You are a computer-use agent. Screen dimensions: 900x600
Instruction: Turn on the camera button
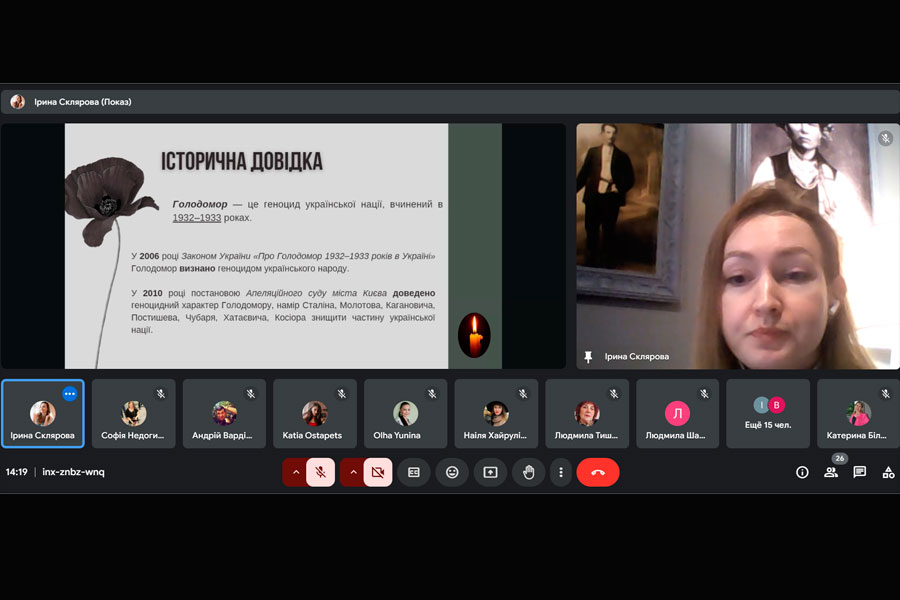coord(378,472)
